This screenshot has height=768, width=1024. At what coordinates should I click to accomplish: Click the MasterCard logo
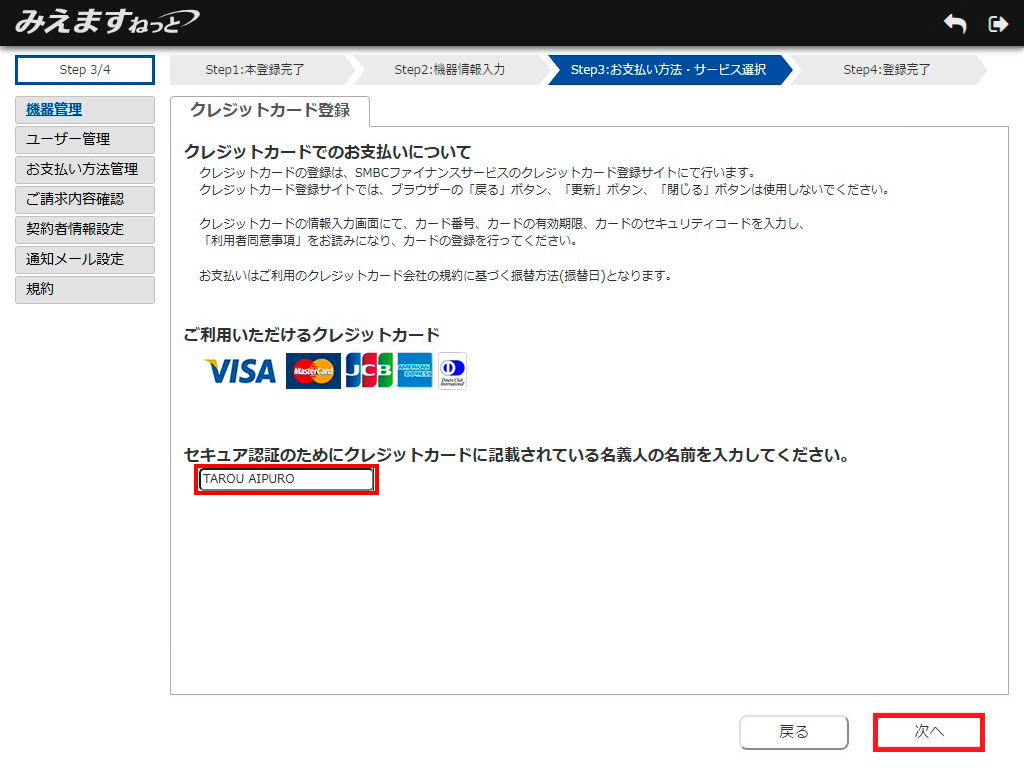point(313,371)
